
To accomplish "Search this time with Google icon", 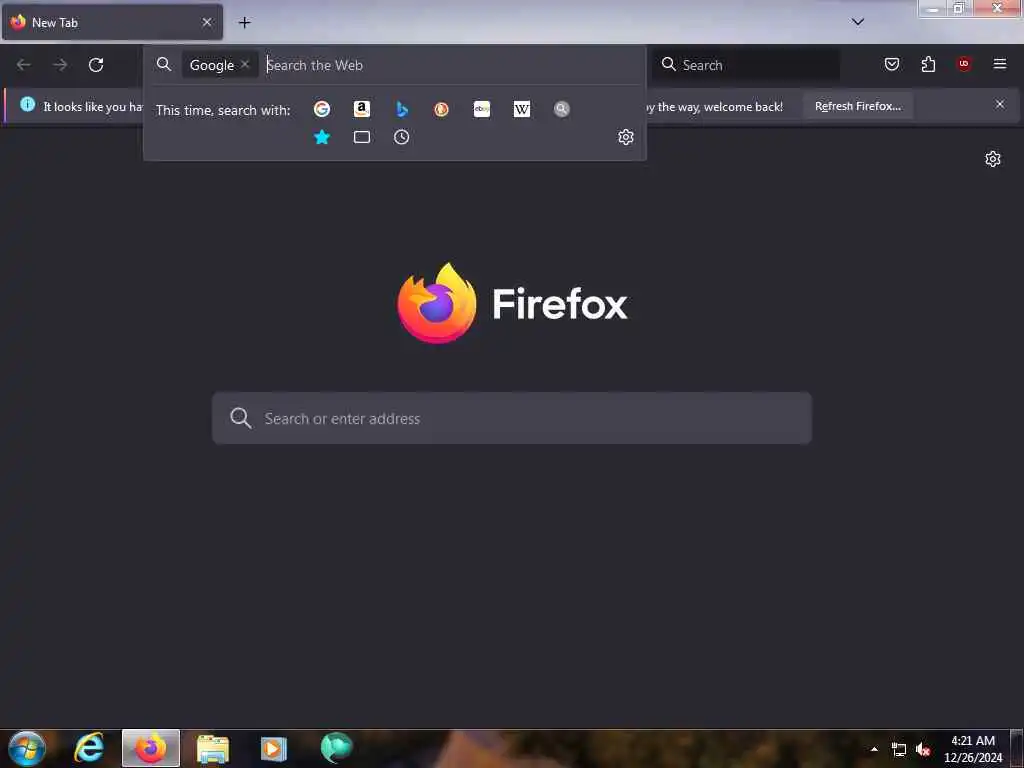I will tap(321, 109).
